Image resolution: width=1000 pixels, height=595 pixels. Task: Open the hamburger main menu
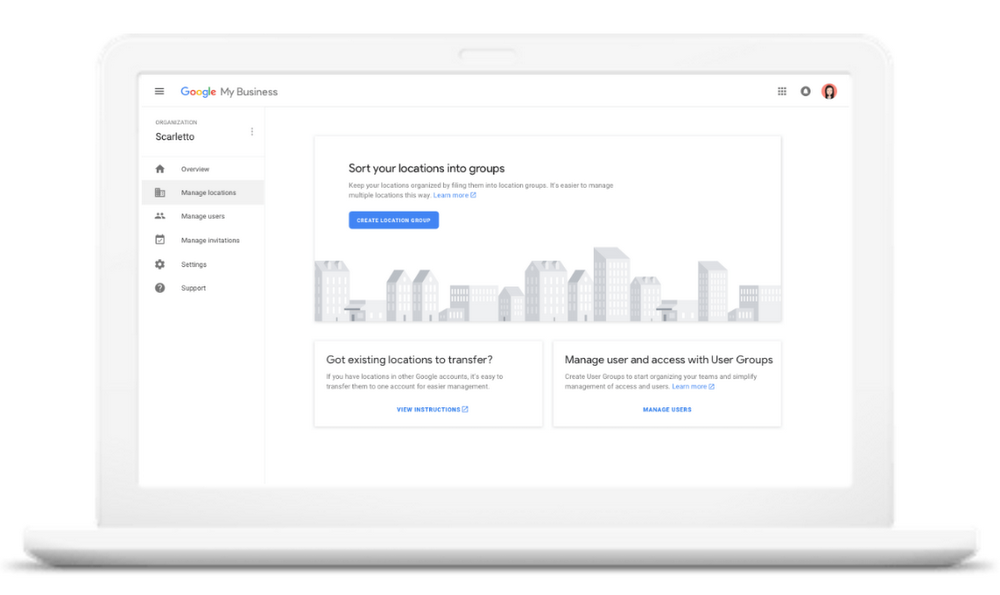tap(159, 92)
